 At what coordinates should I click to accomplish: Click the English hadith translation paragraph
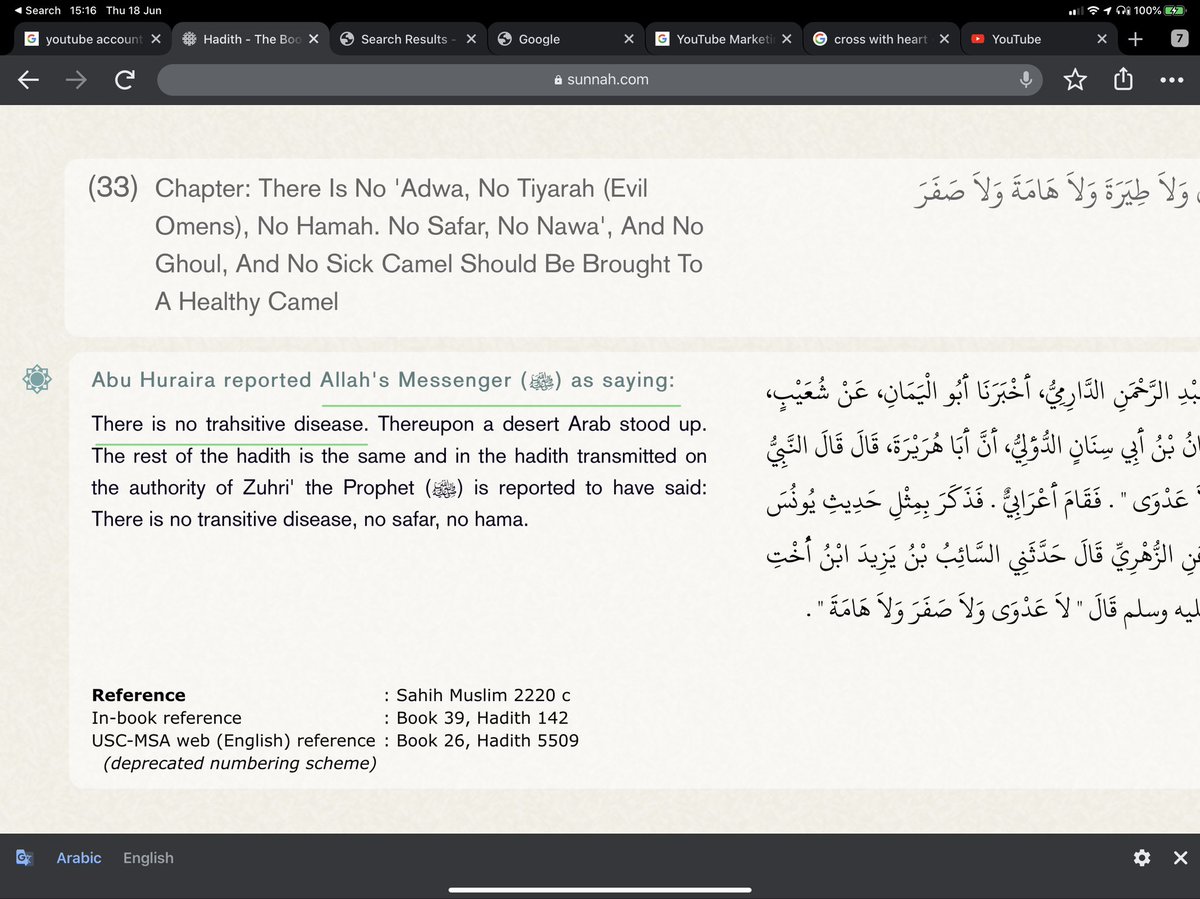tap(399, 472)
